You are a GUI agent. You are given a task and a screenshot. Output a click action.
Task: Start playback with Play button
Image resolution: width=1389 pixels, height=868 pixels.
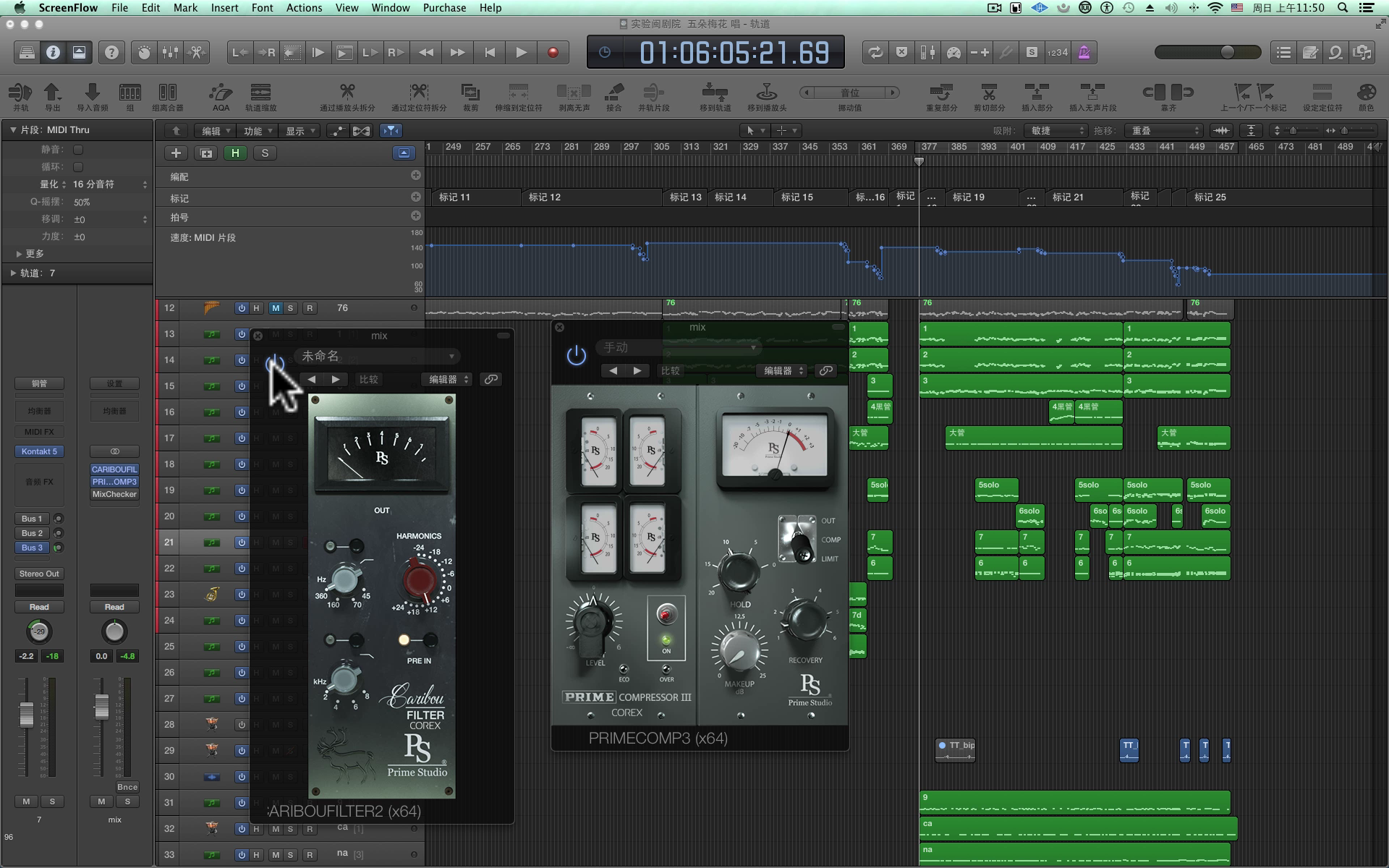click(x=521, y=52)
